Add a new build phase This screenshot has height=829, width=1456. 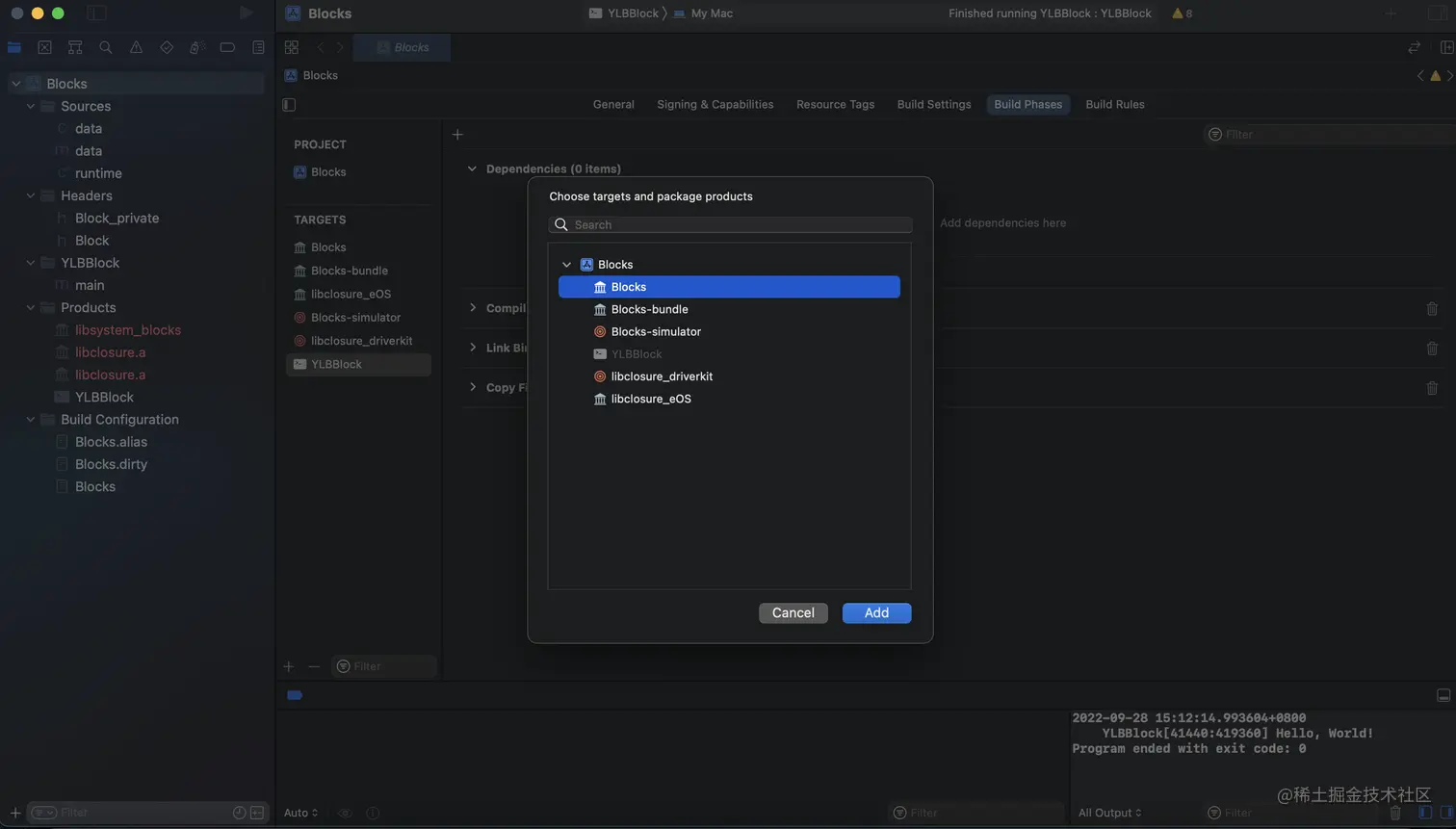[x=457, y=135]
